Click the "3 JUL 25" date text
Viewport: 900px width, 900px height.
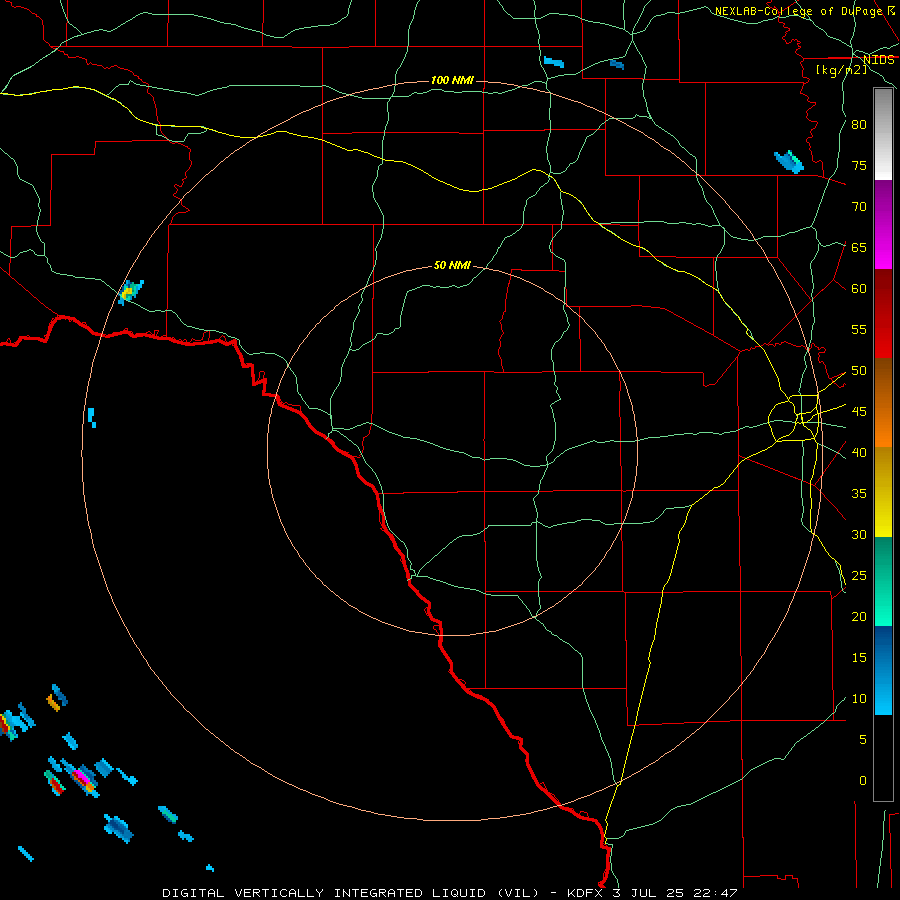(x=649, y=893)
